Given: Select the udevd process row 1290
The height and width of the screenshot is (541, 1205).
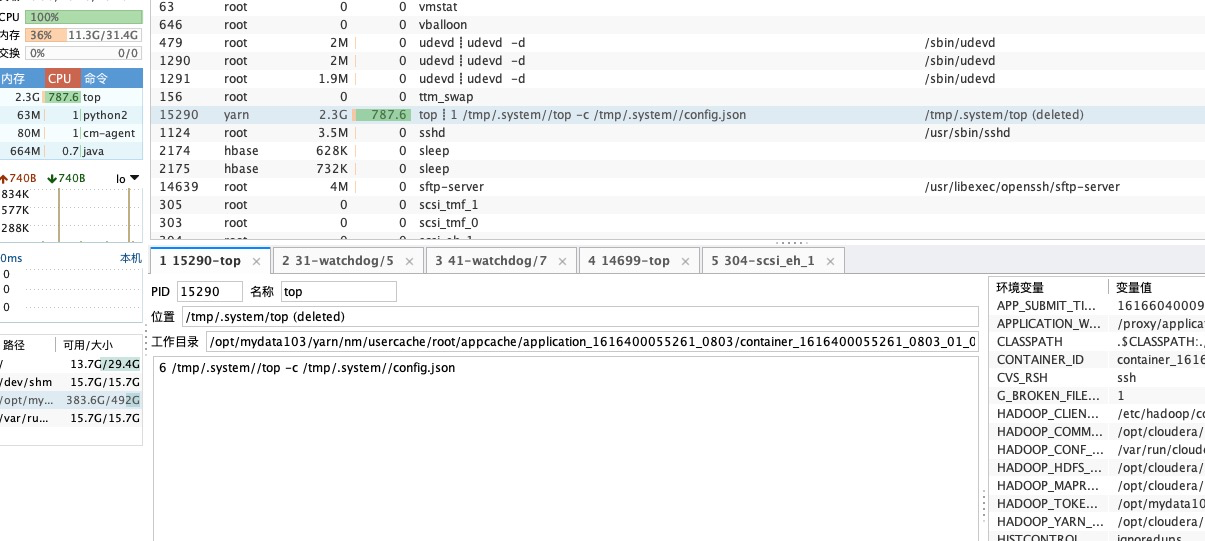Looking at the screenshot, I should tap(678, 61).
